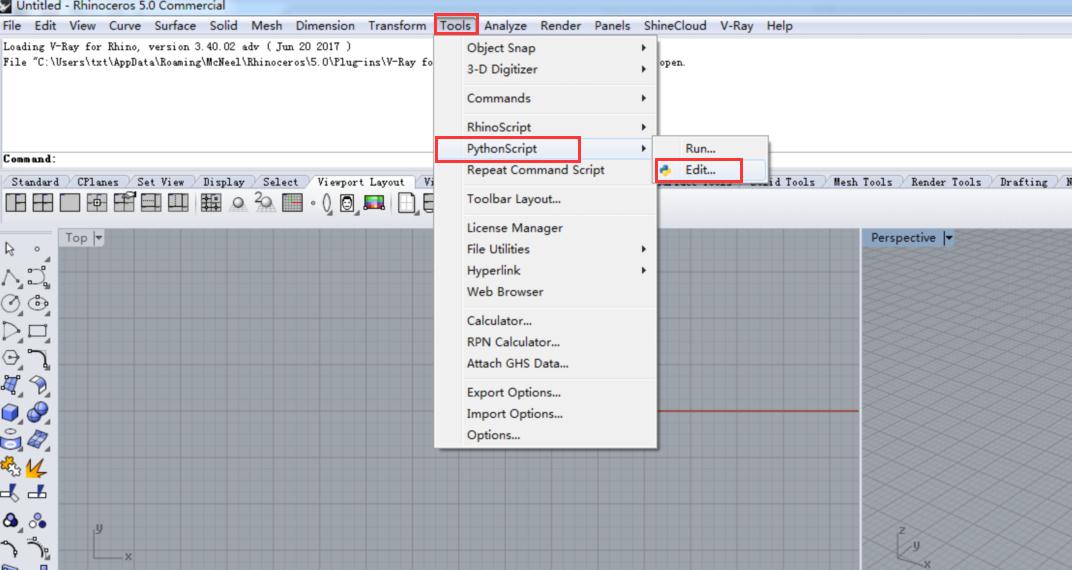The image size is (1072, 570).
Task: Open the Curve menu
Action: click(124, 25)
